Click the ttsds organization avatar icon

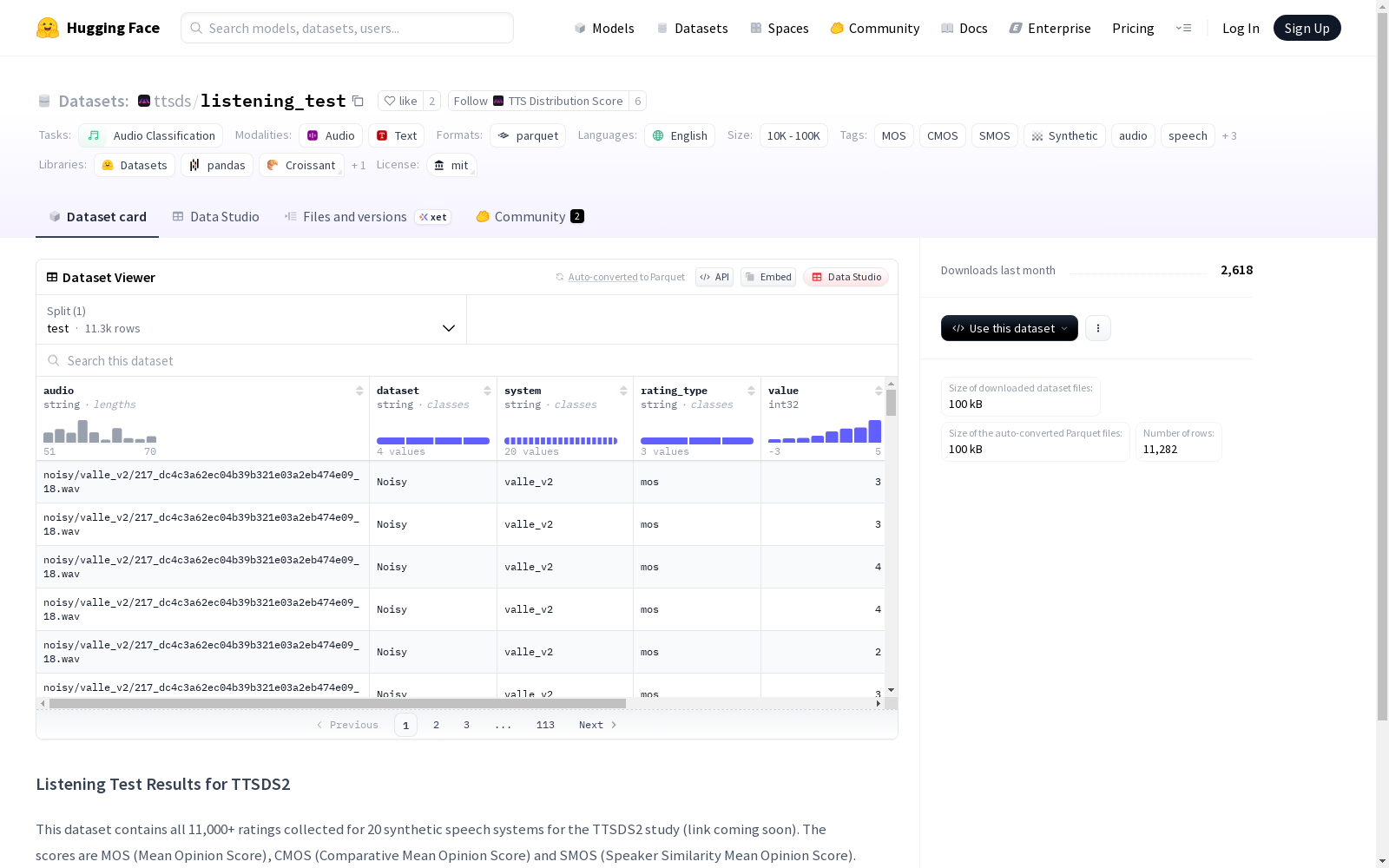coord(144,101)
